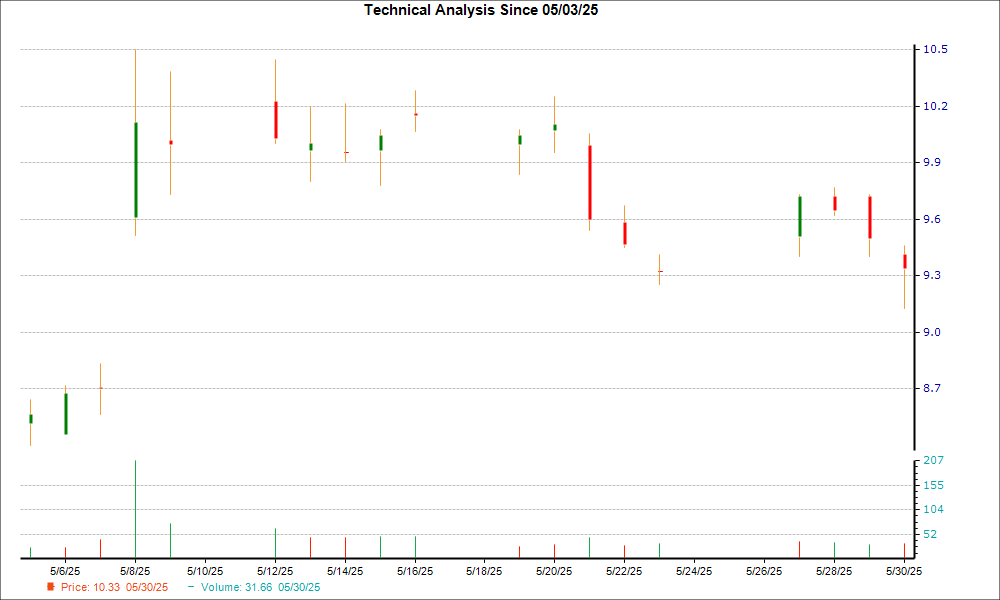Image resolution: width=1000 pixels, height=600 pixels.
Task: Click the 9.0 price axis label
Action: point(935,332)
